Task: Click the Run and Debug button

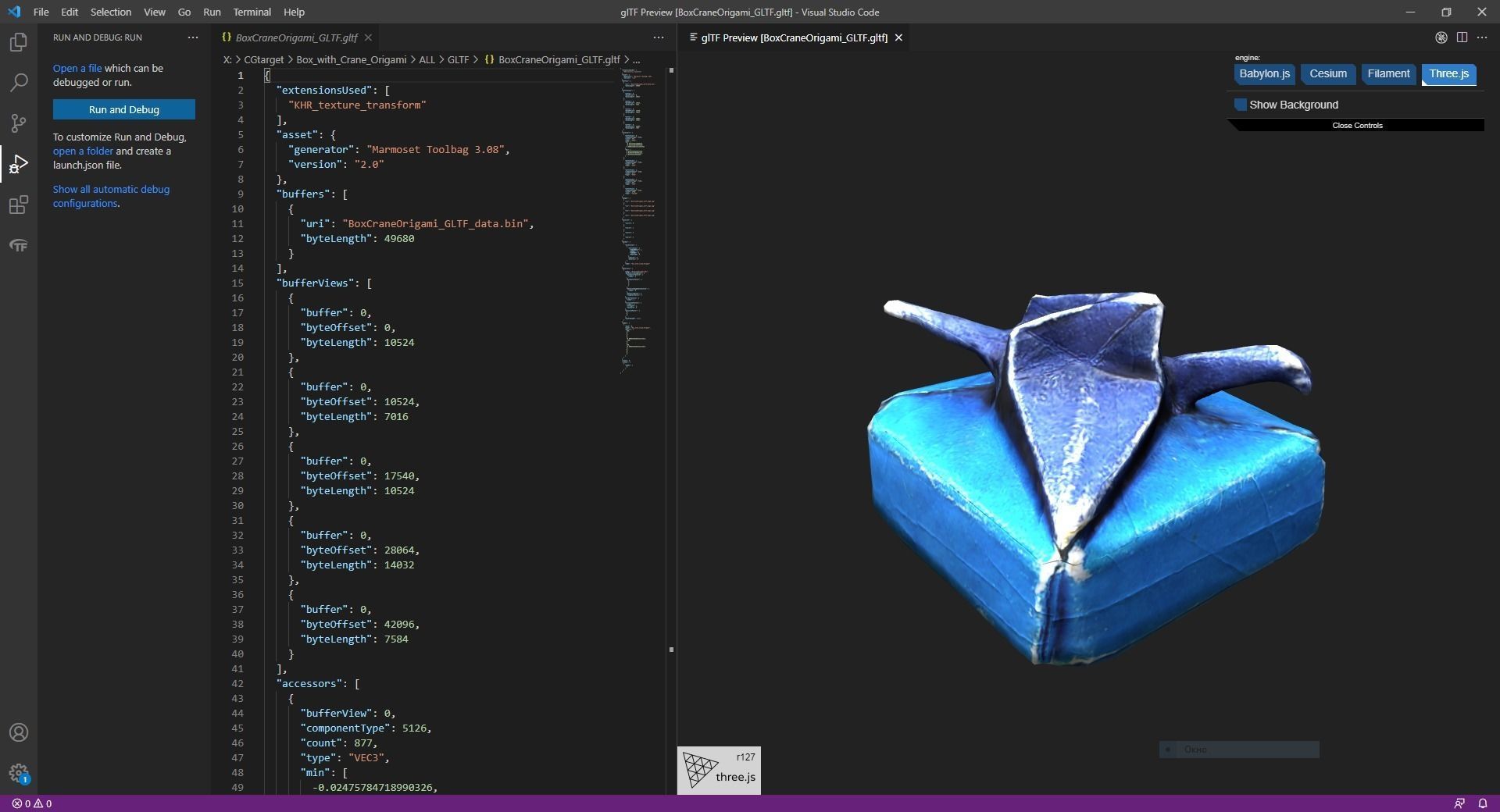Action: tap(124, 110)
